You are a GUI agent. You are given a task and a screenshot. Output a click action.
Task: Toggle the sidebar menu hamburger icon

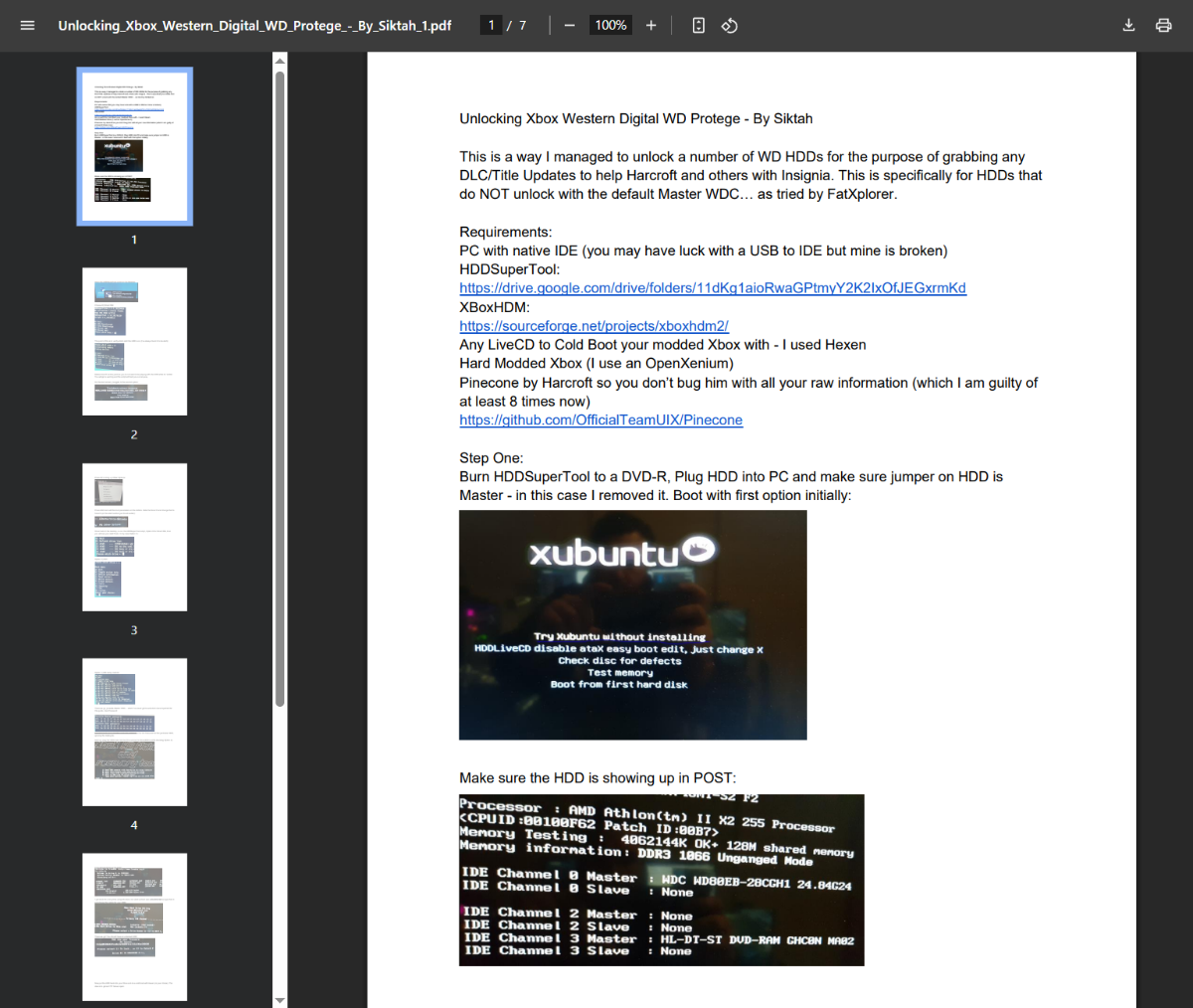[27, 25]
